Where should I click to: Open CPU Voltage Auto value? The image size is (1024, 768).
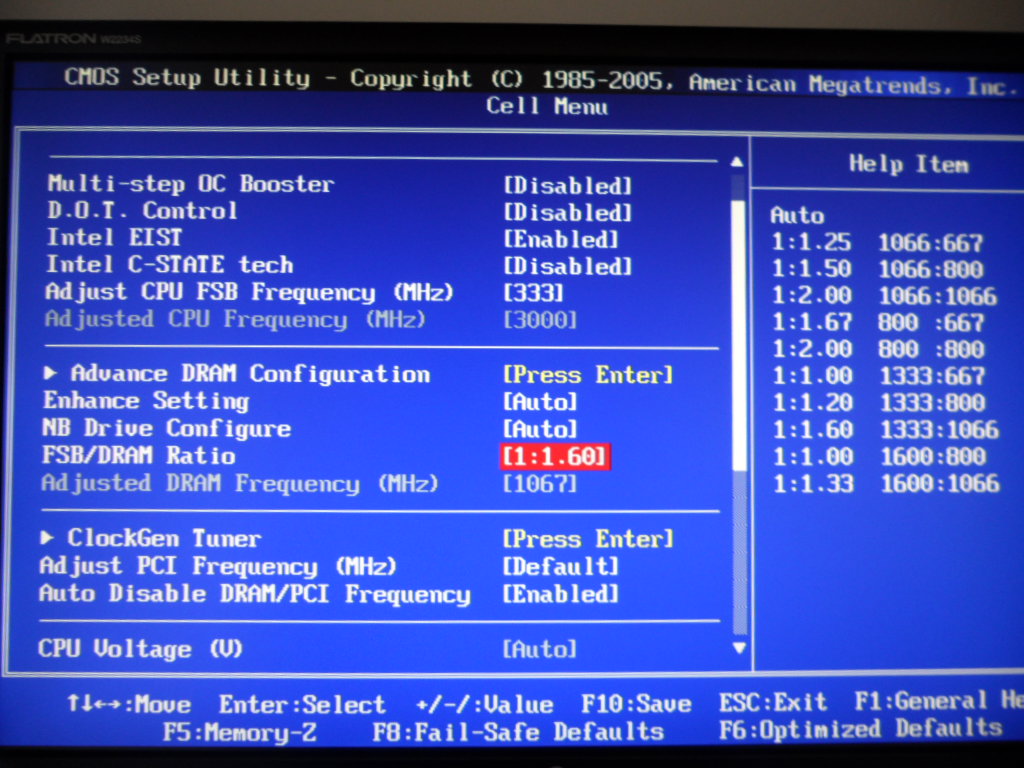point(540,649)
